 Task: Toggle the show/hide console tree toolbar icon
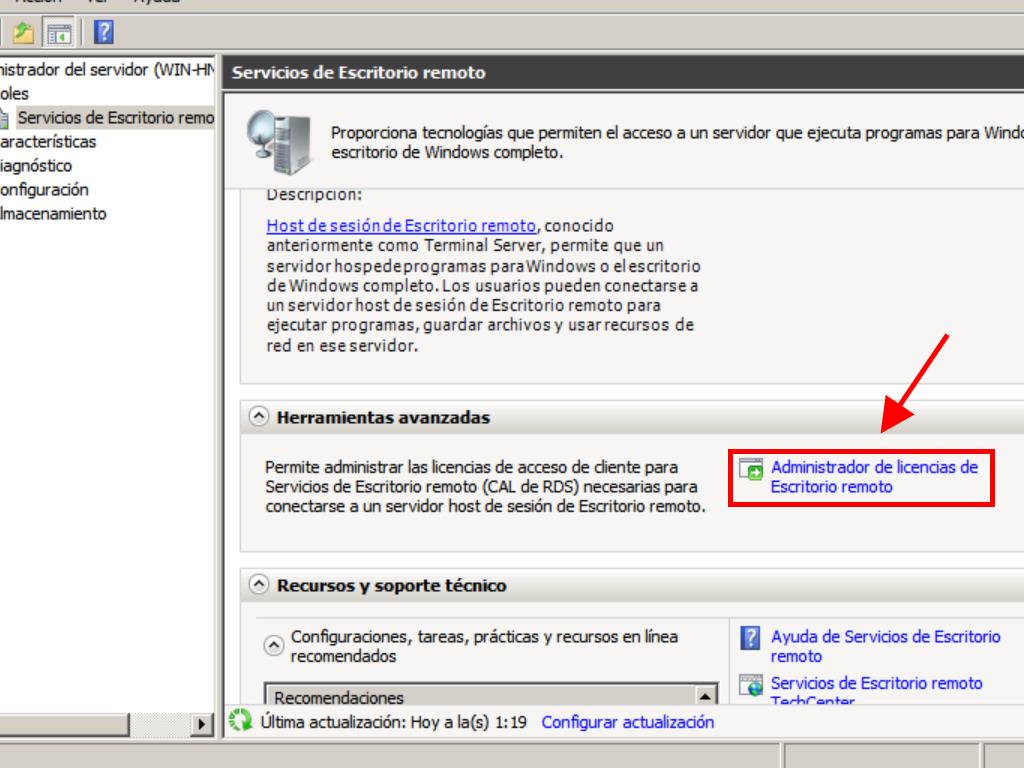pyautogui.click(x=60, y=33)
